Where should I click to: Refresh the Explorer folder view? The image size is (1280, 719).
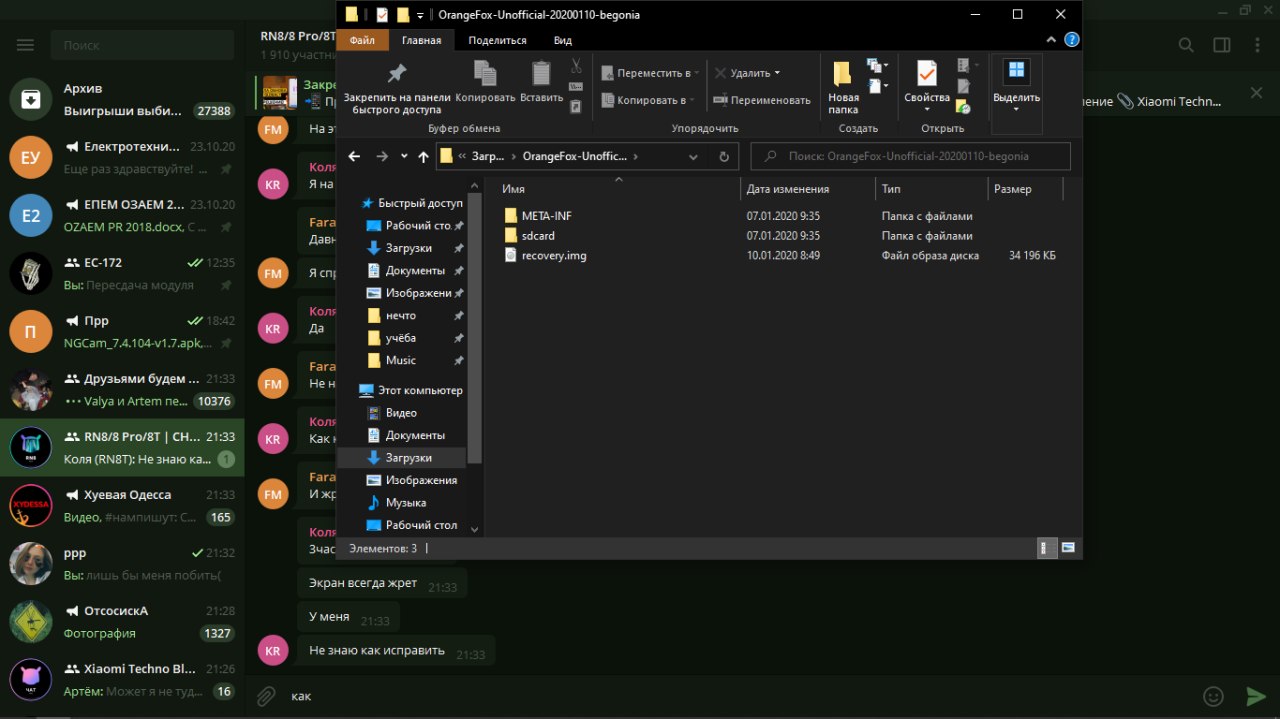[x=724, y=156]
